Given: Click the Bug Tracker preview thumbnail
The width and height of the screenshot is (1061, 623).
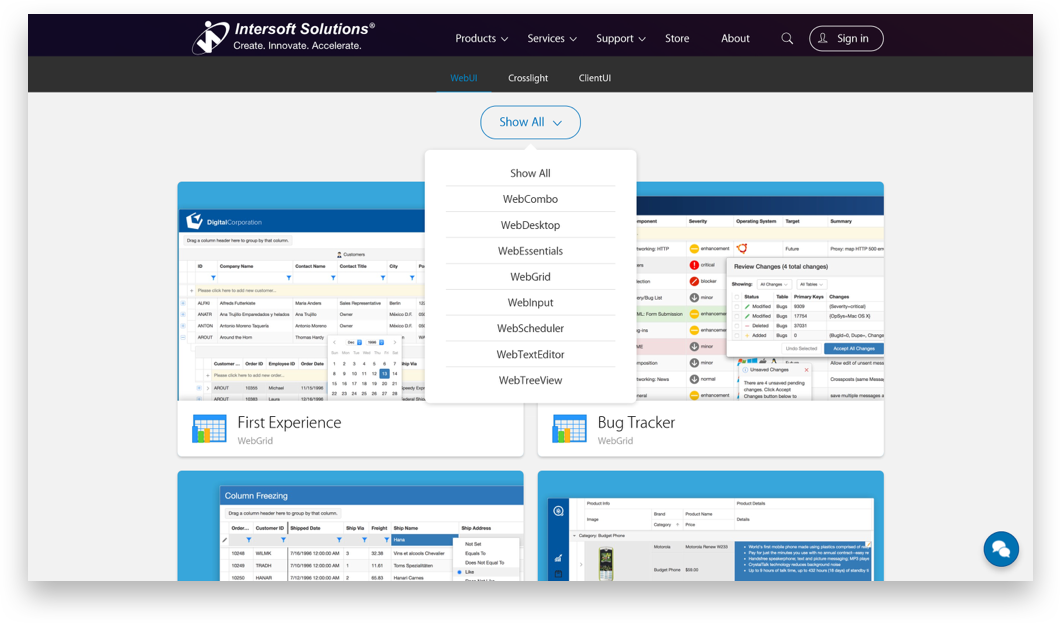Looking at the screenshot, I should click(x=760, y=291).
